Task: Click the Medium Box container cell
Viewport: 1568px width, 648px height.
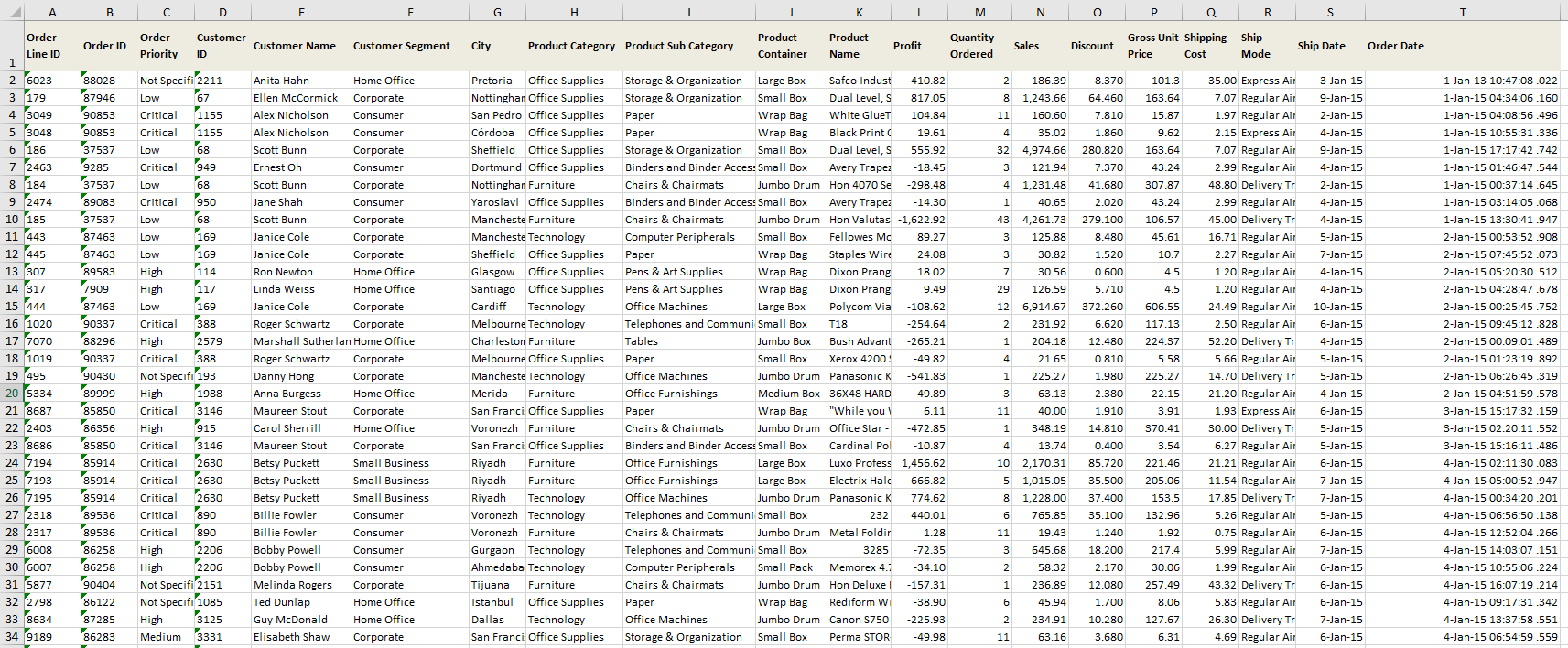Action: 789,394
